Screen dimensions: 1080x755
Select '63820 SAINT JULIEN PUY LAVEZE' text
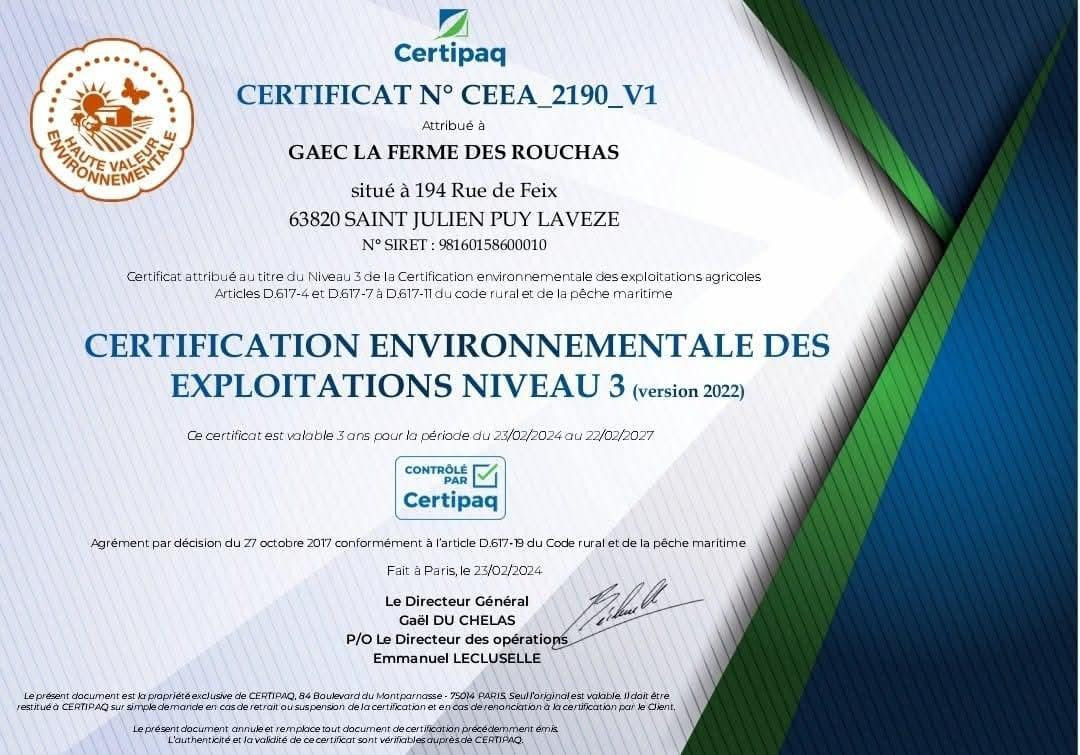click(454, 220)
